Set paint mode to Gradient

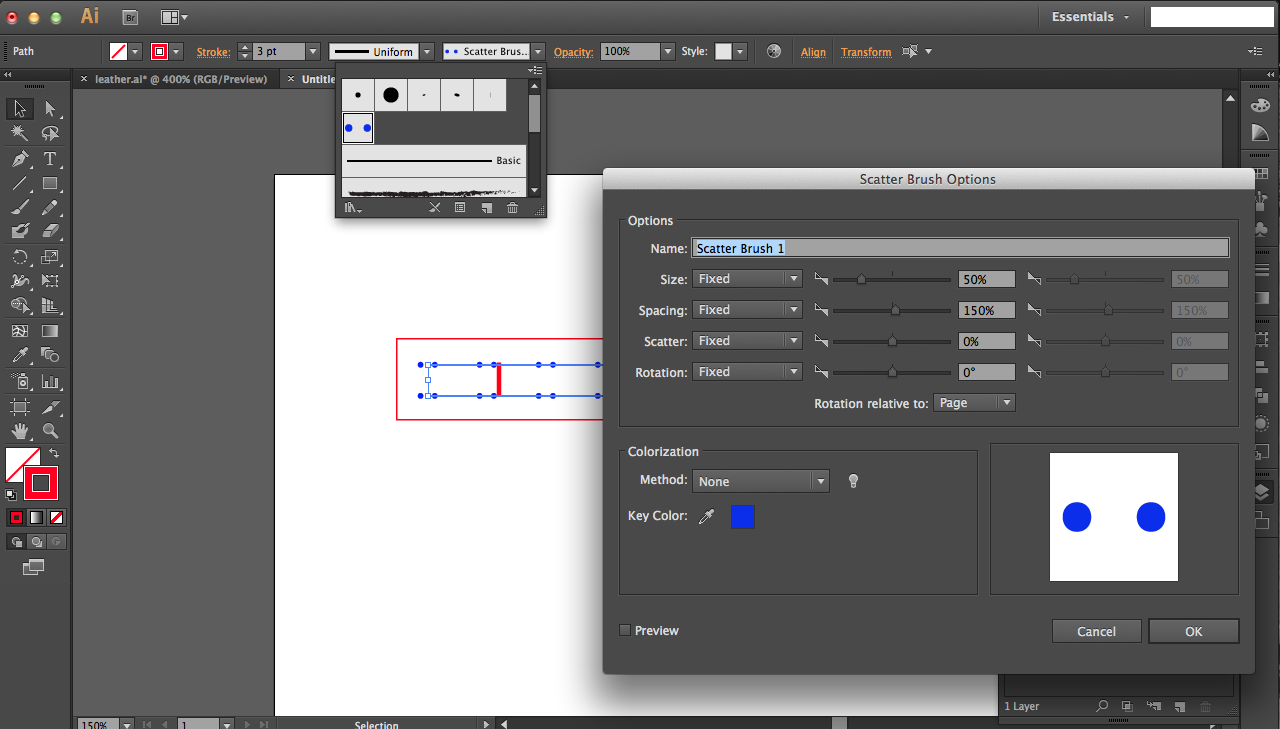coord(36,517)
